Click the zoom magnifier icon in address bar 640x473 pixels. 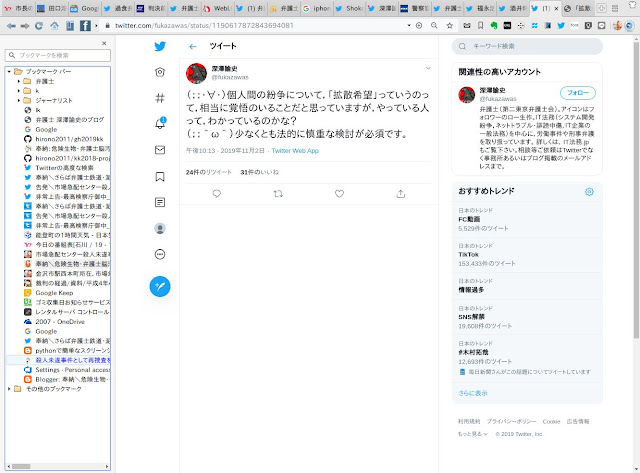[x=434, y=25]
